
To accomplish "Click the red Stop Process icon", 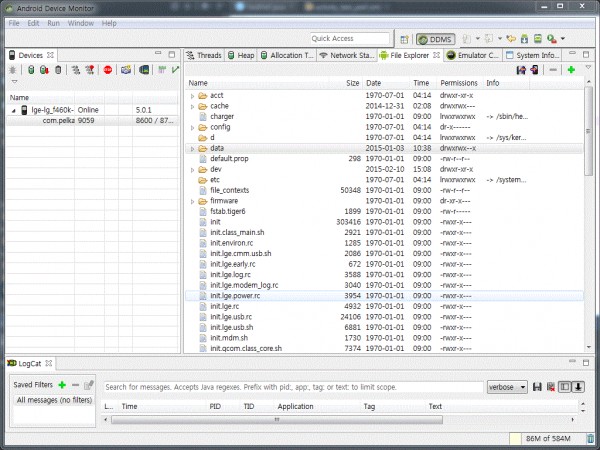I will click(108, 70).
